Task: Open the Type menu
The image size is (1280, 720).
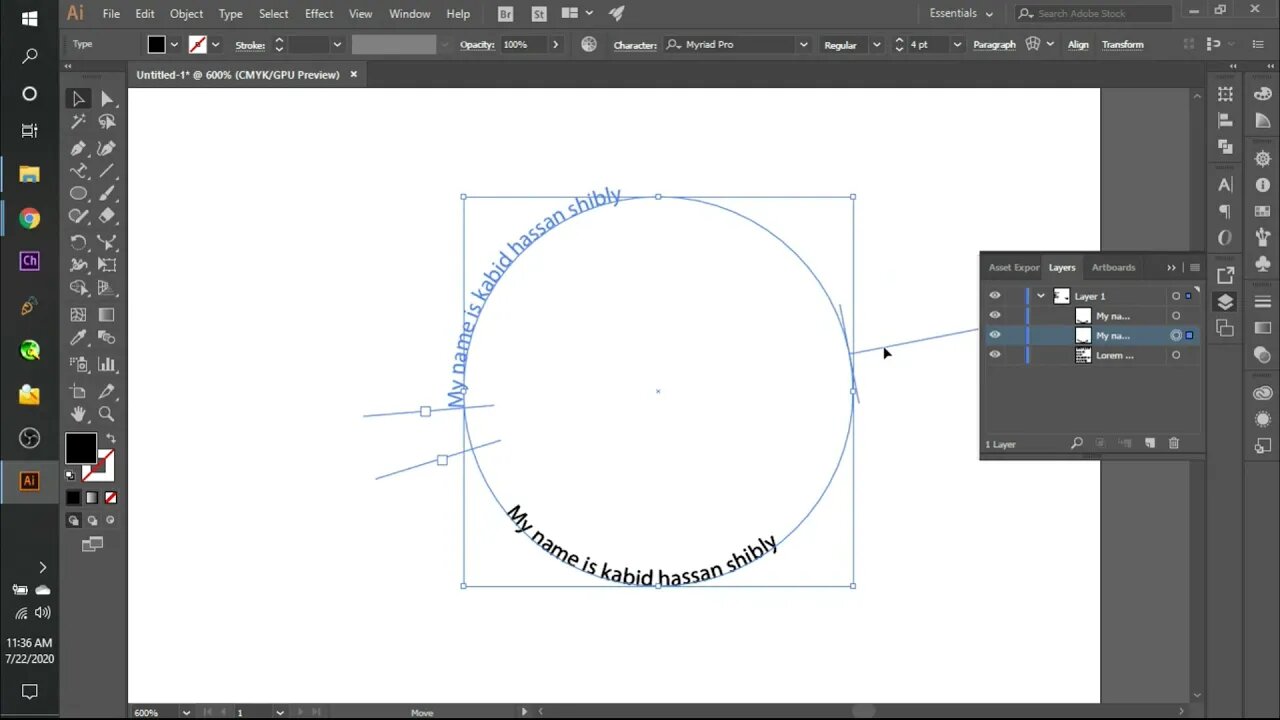Action: [x=230, y=14]
